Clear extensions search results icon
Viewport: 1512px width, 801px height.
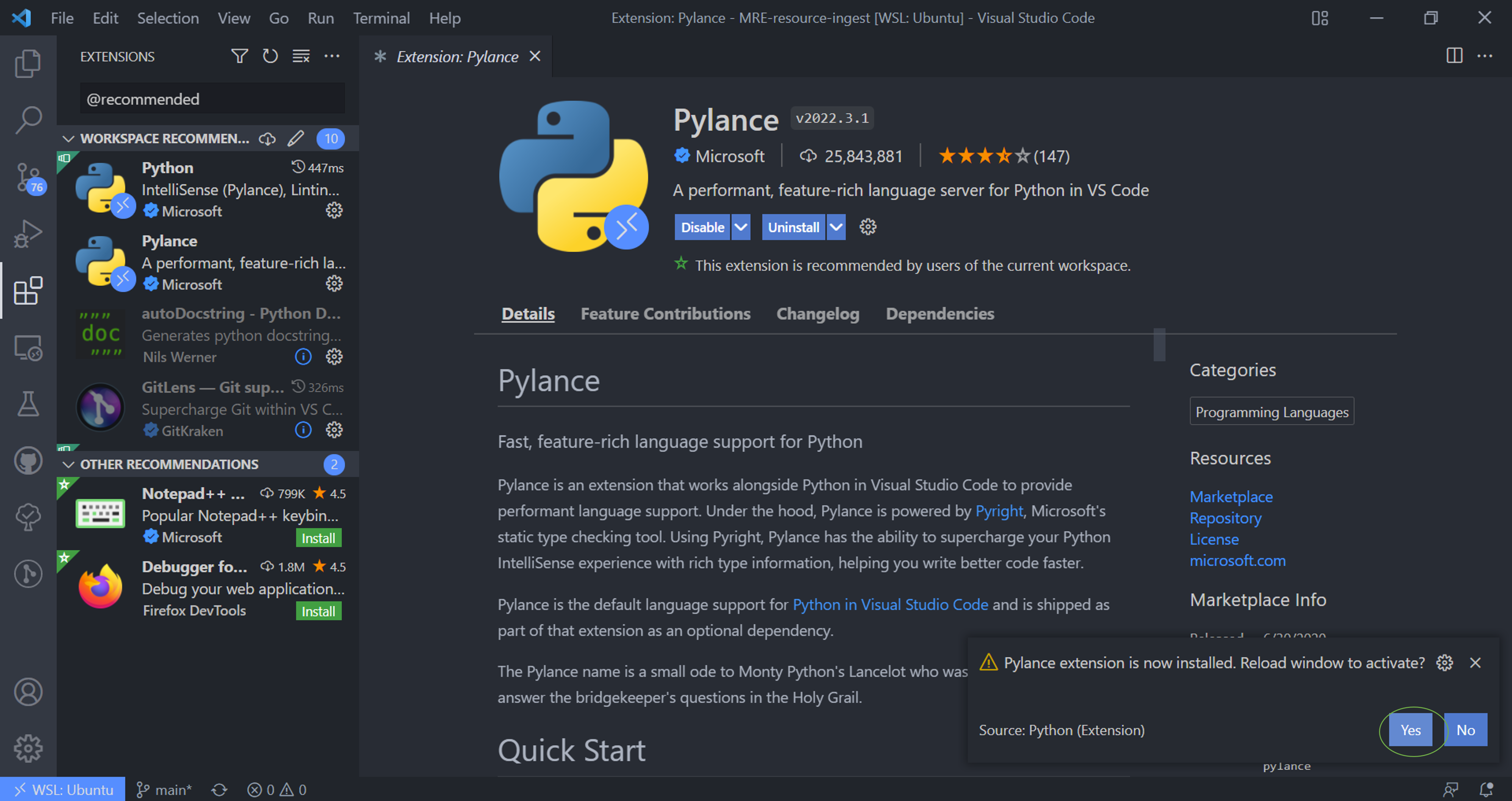point(301,56)
